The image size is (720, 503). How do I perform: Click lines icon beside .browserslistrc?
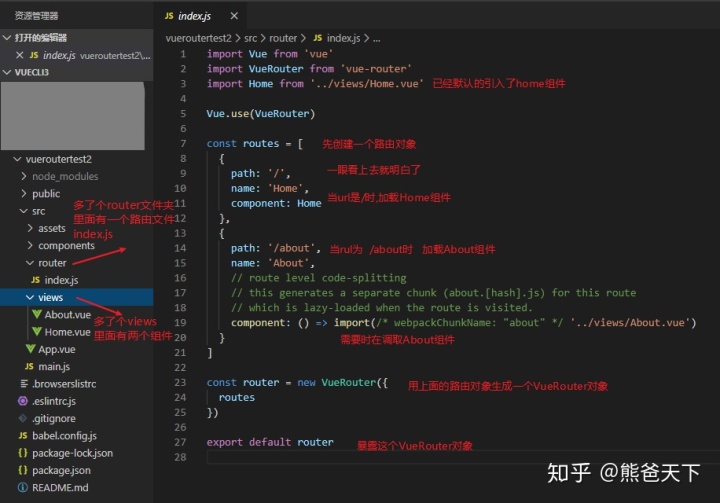pyautogui.click(x=24, y=384)
